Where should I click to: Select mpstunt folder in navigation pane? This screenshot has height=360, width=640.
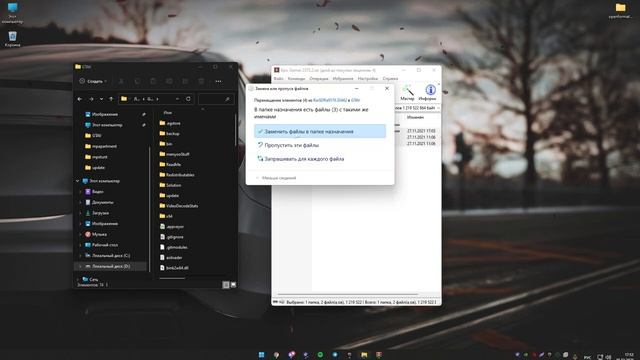pyautogui.click(x=100, y=157)
